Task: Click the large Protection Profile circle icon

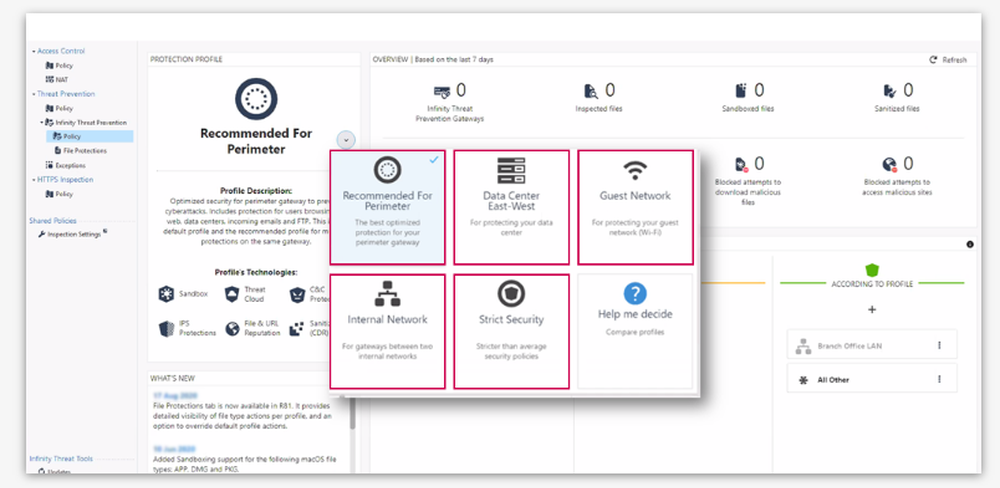Action: point(256,99)
